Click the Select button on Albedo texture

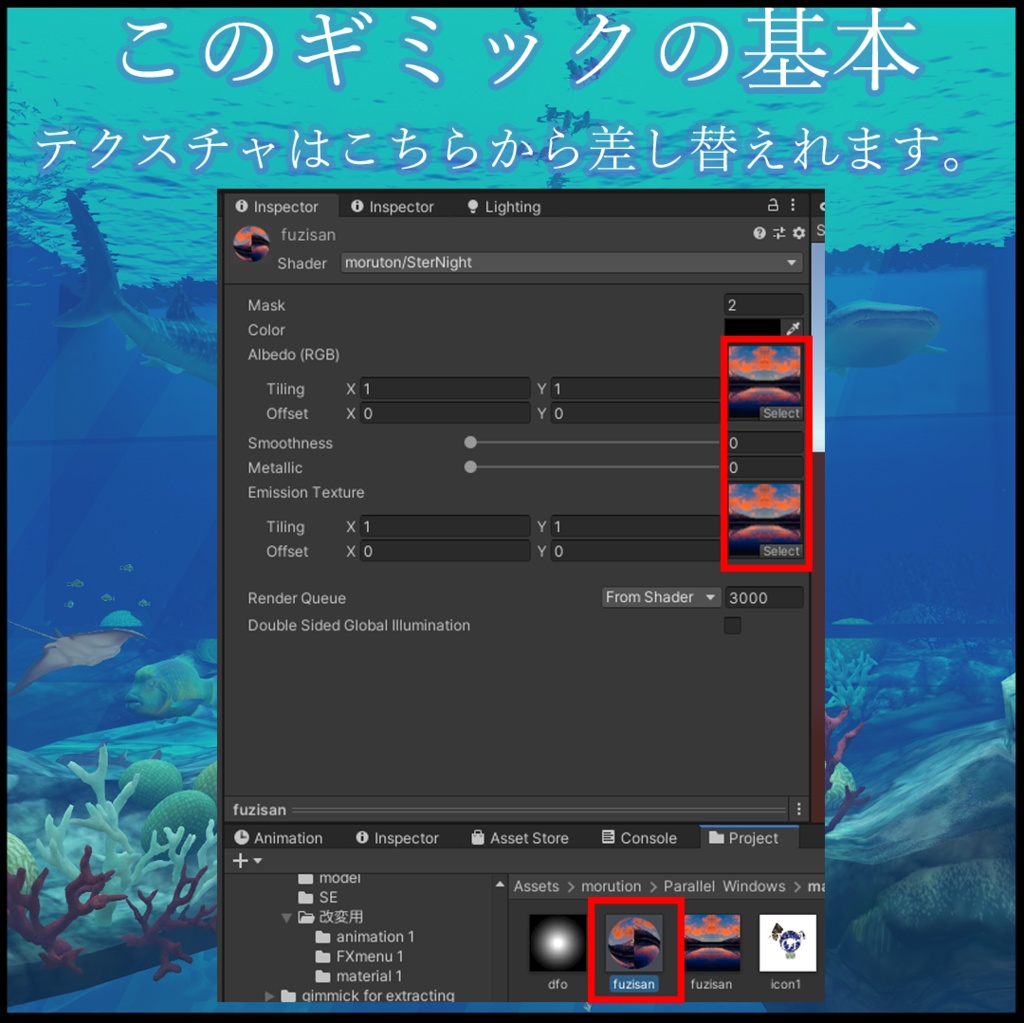[781, 413]
